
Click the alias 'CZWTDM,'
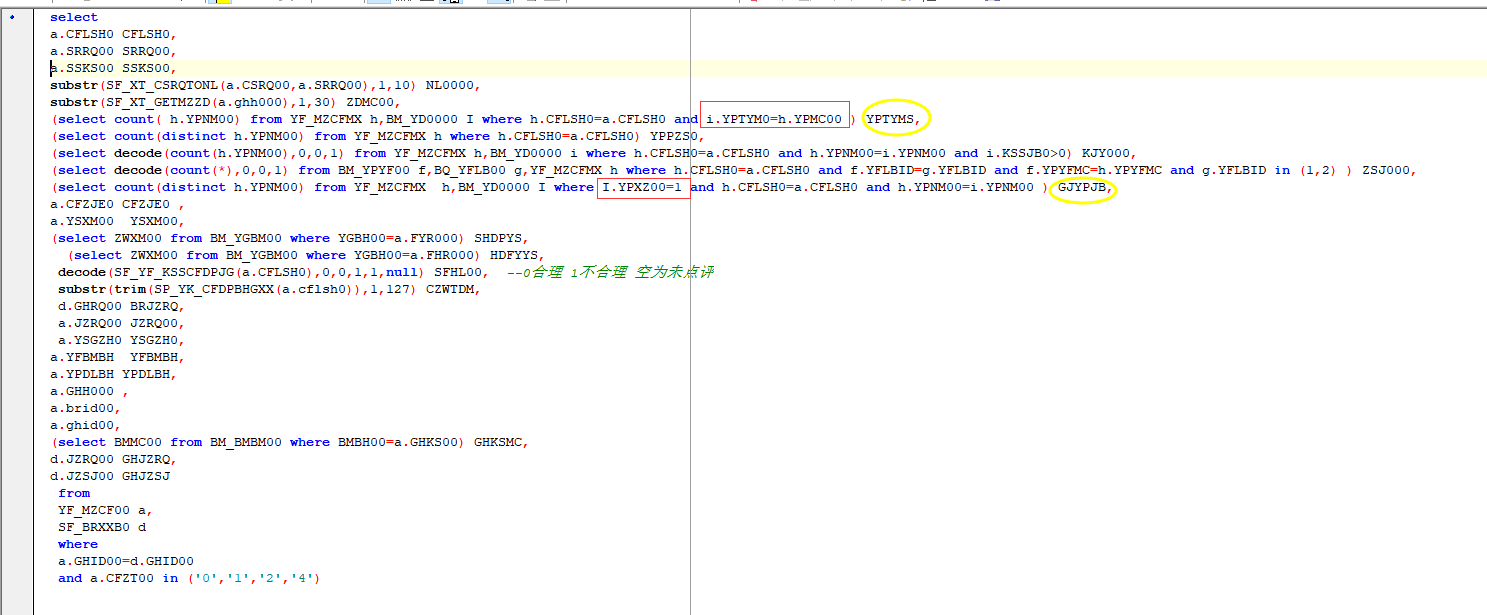click(453, 289)
